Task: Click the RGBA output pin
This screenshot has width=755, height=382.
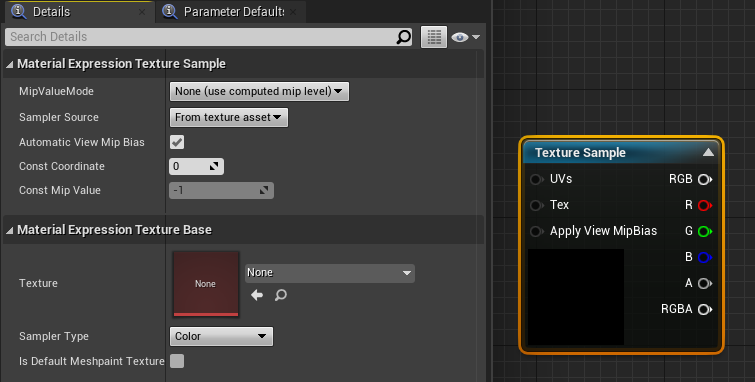Action: click(705, 309)
